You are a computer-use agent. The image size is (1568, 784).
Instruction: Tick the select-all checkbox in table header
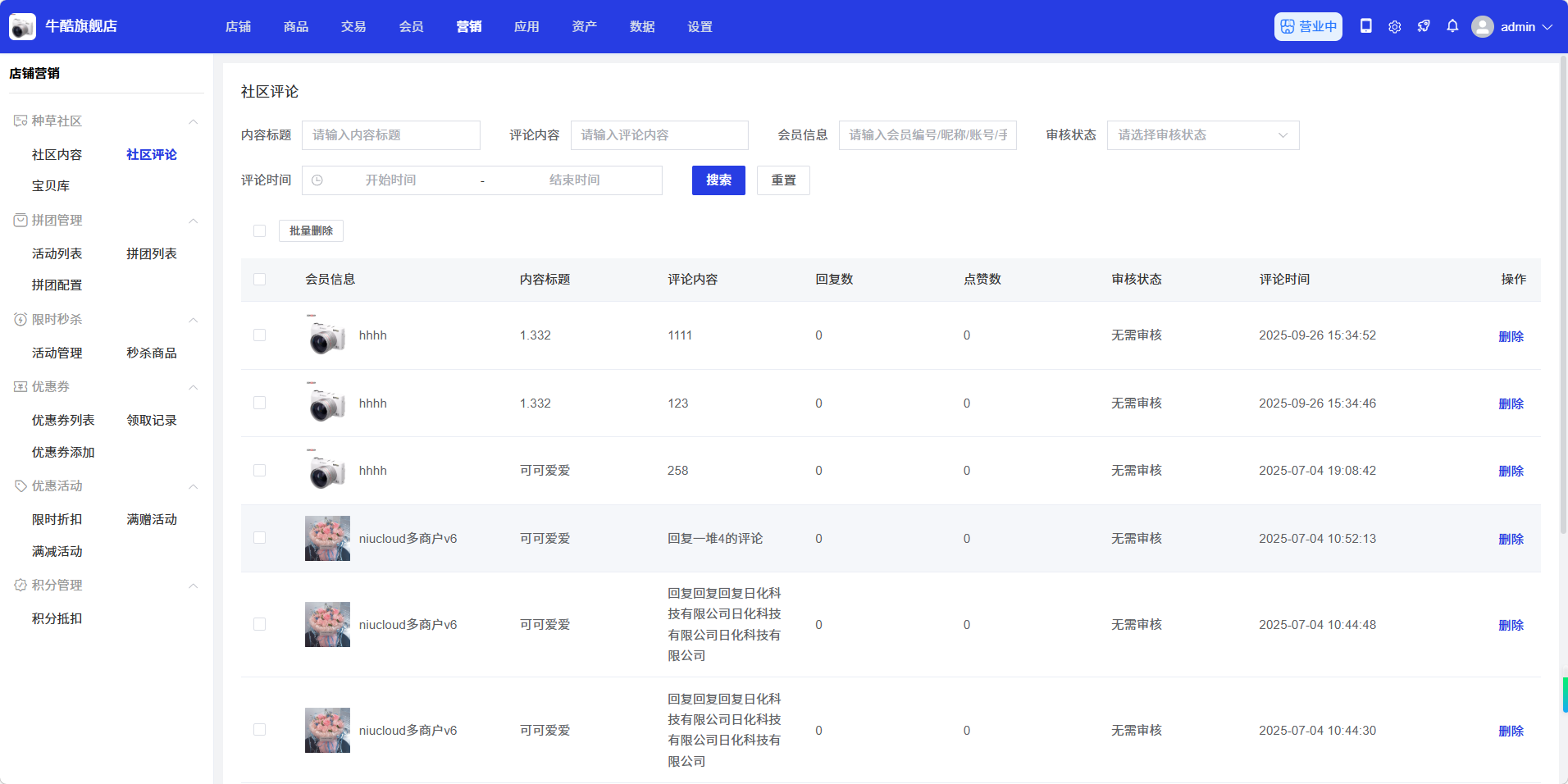[260, 280]
